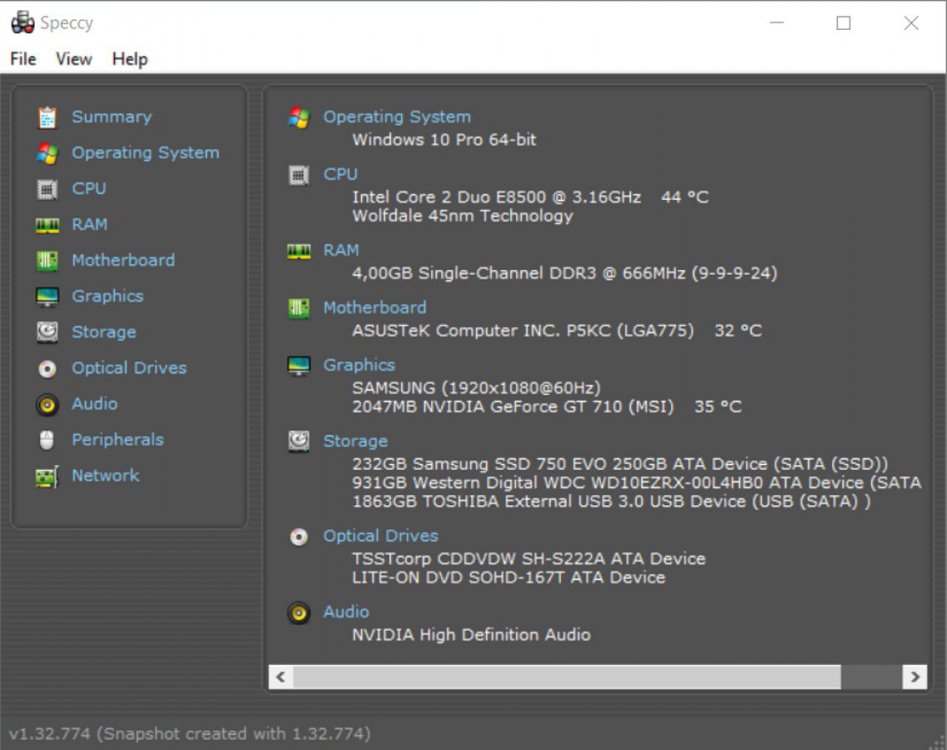Click the Storage disk icon in sidebar
This screenshot has height=750, width=947.
point(46,331)
